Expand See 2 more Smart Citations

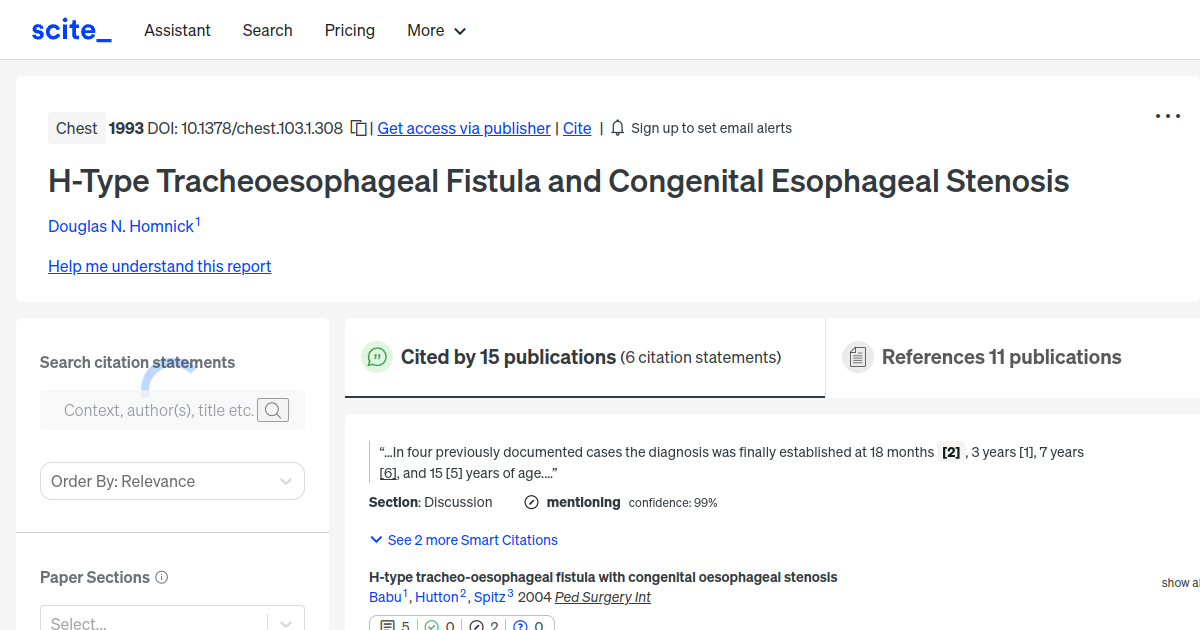click(463, 540)
